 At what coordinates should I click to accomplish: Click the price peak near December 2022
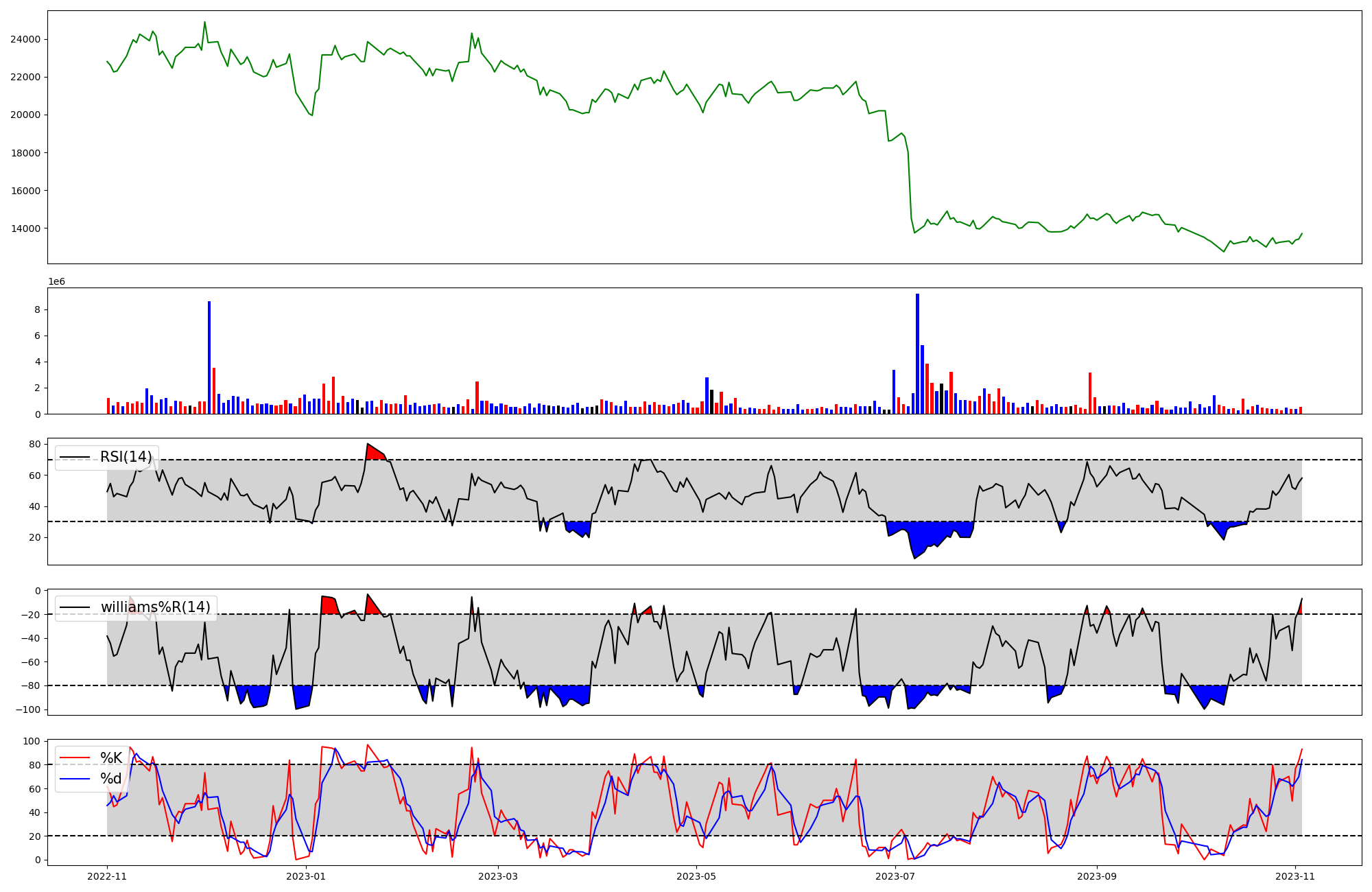click(x=204, y=23)
